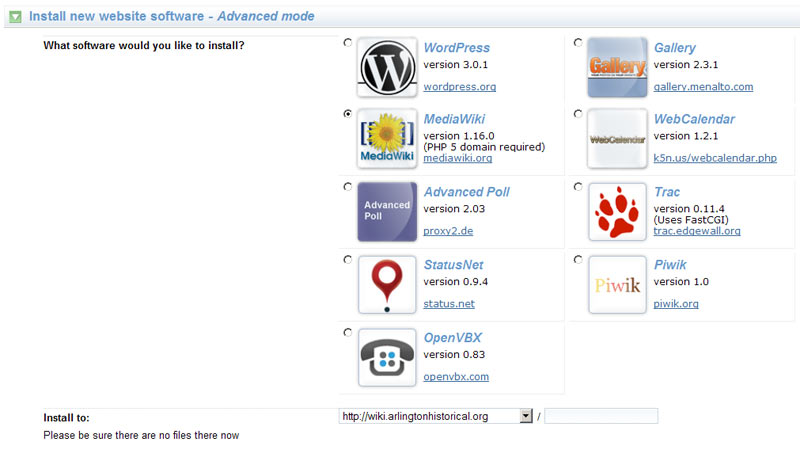Image resolution: width=800 pixels, height=461 pixels.
Task: Open the proxy2.de link
Action: point(448,231)
